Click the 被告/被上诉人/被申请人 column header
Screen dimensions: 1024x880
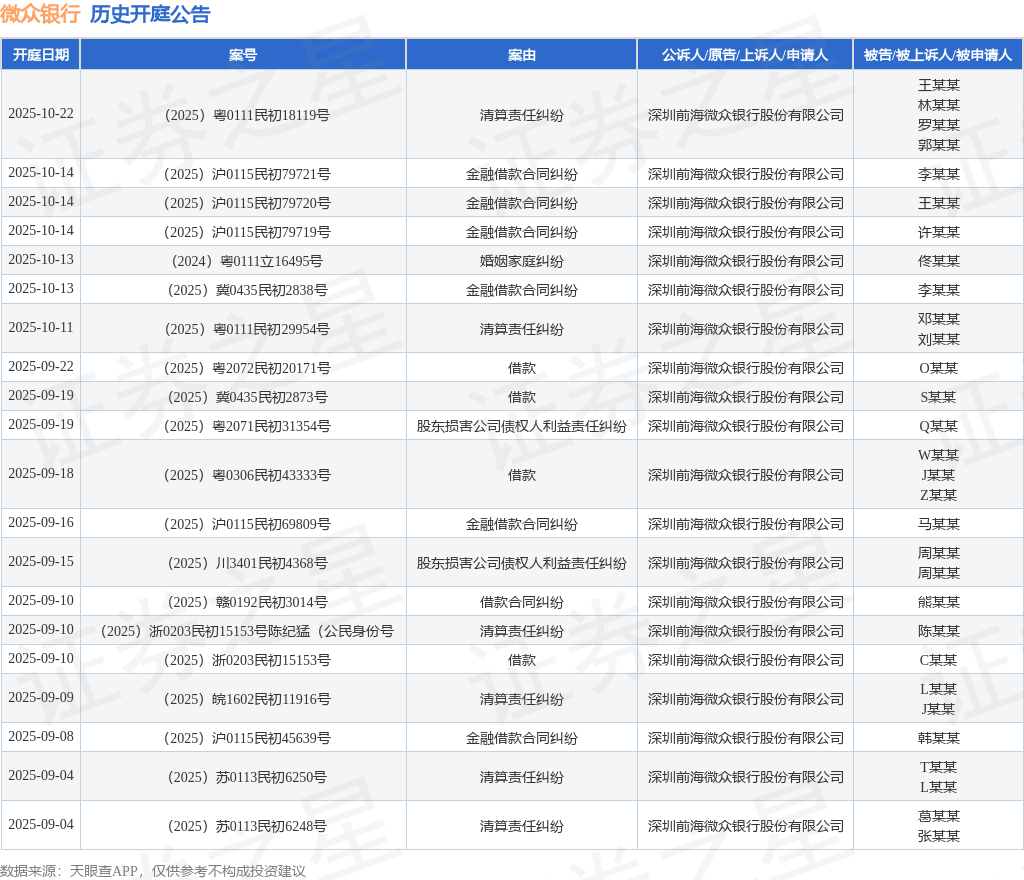[x=938, y=55]
